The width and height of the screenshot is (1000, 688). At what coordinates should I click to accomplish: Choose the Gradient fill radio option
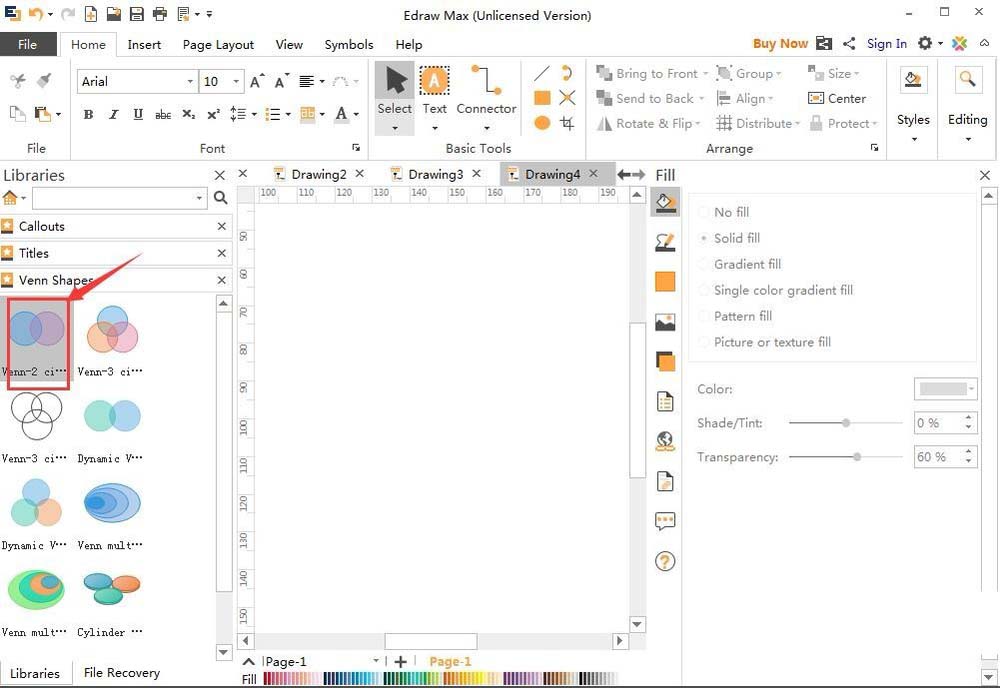[x=704, y=264]
